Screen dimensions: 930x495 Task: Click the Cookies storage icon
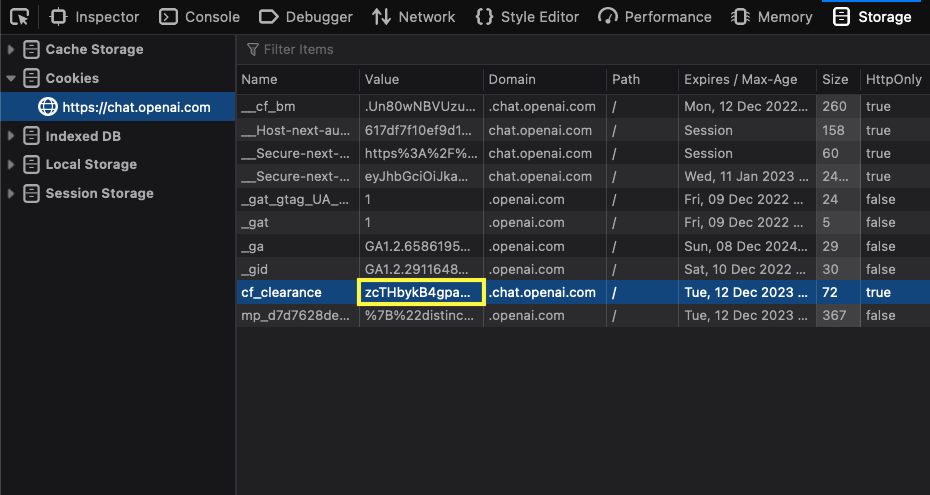click(31, 78)
